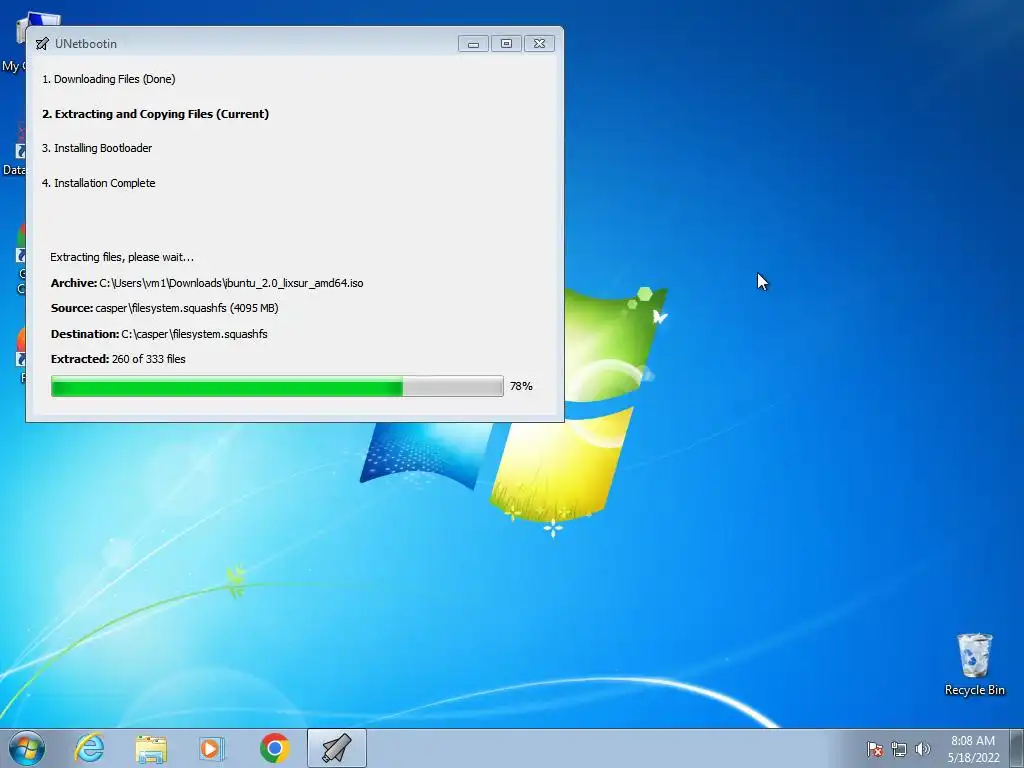Image resolution: width=1024 pixels, height=768 pixels.
Task: Minimize the UNetbootin window
Action: (473, 44)
